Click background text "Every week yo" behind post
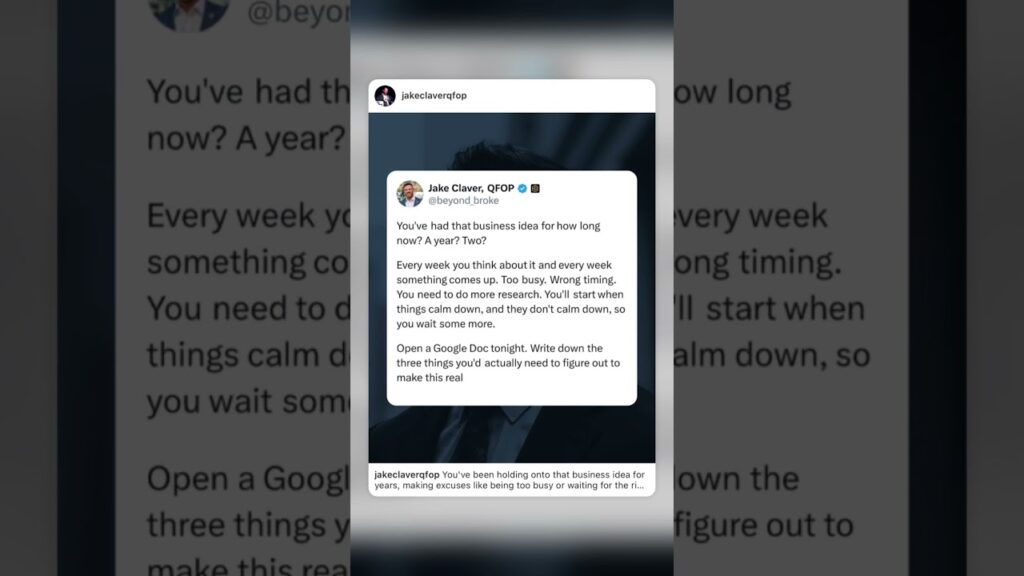 point(249,216)
